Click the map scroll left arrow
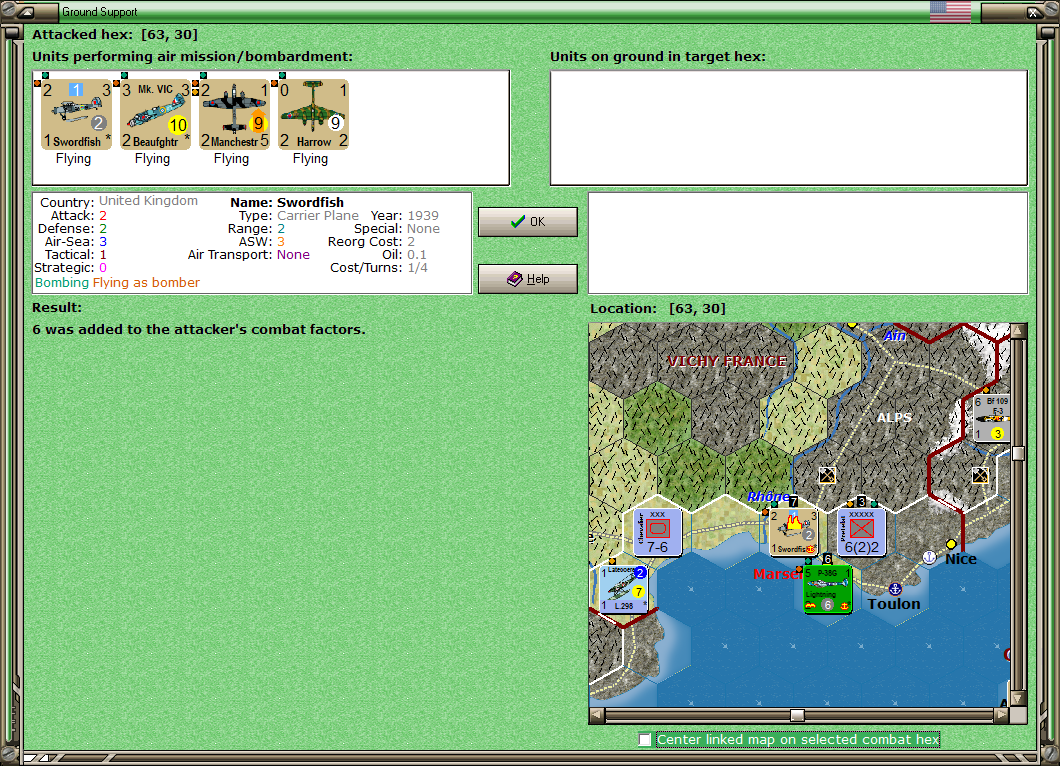This screenshot has width=1060, height=766. pos(596,715)
